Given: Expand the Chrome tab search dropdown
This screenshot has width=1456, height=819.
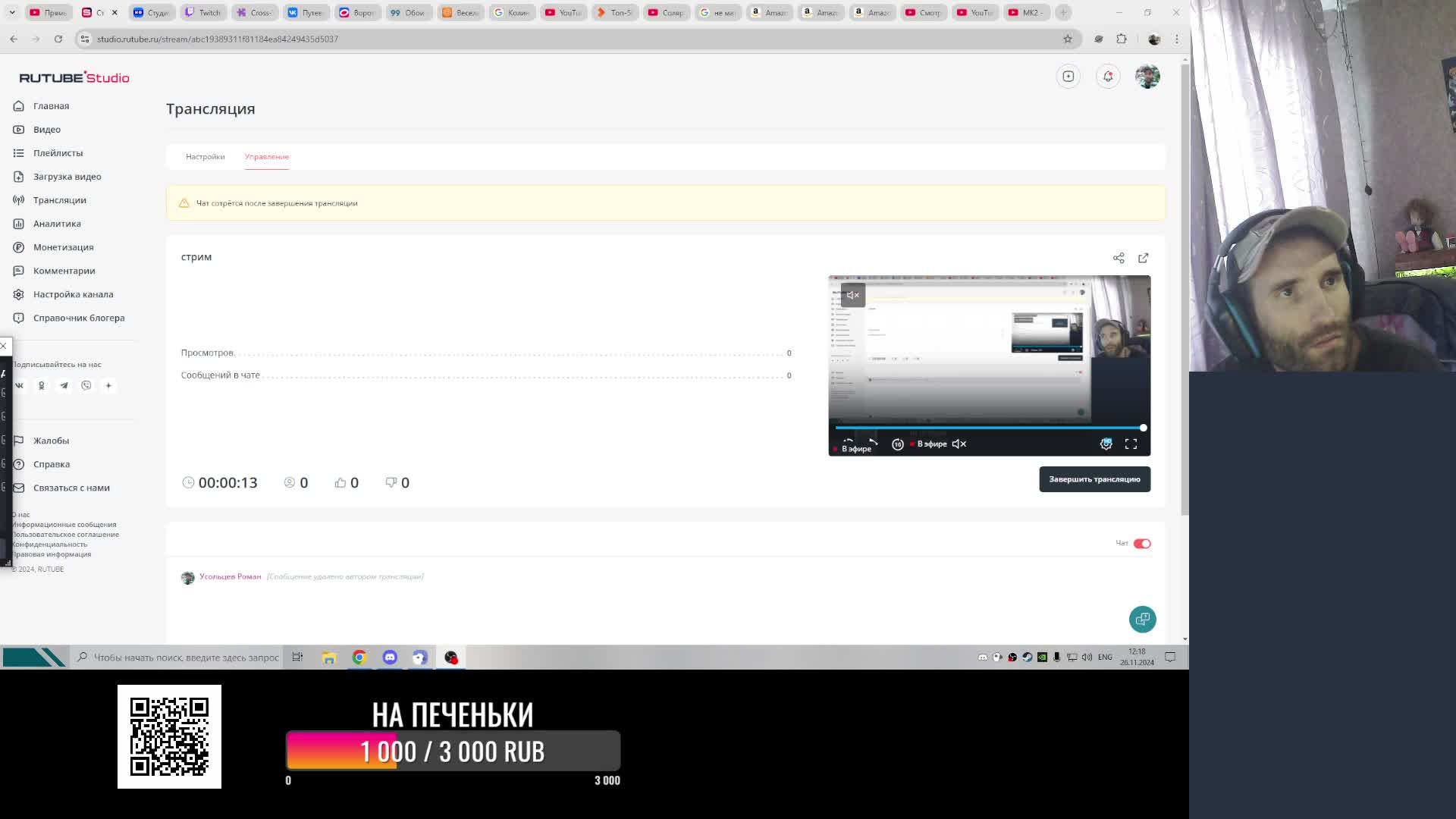Looking at the screenshot, I should (12, 13).
